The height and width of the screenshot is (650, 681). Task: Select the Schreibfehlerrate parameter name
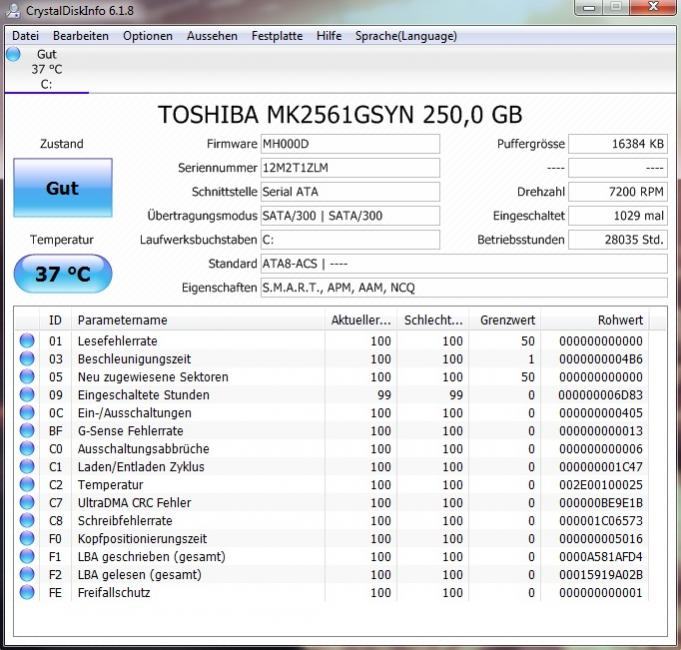[125, 521]
